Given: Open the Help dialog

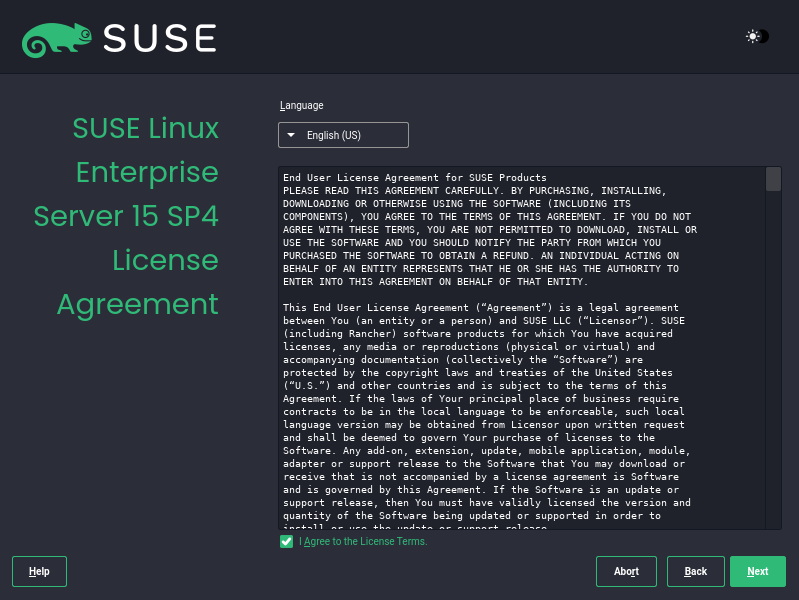Looking at the screenshot, I should [39, 571].
